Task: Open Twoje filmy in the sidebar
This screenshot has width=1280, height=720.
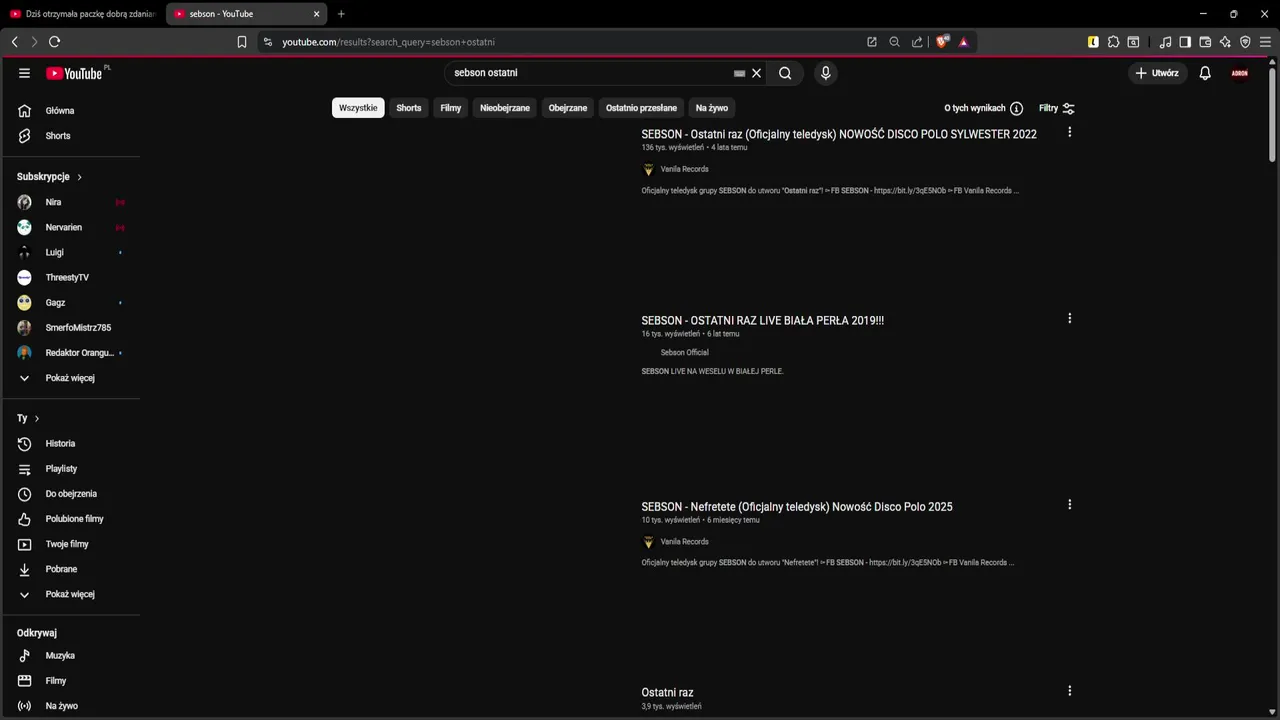Action: (70, 544)
